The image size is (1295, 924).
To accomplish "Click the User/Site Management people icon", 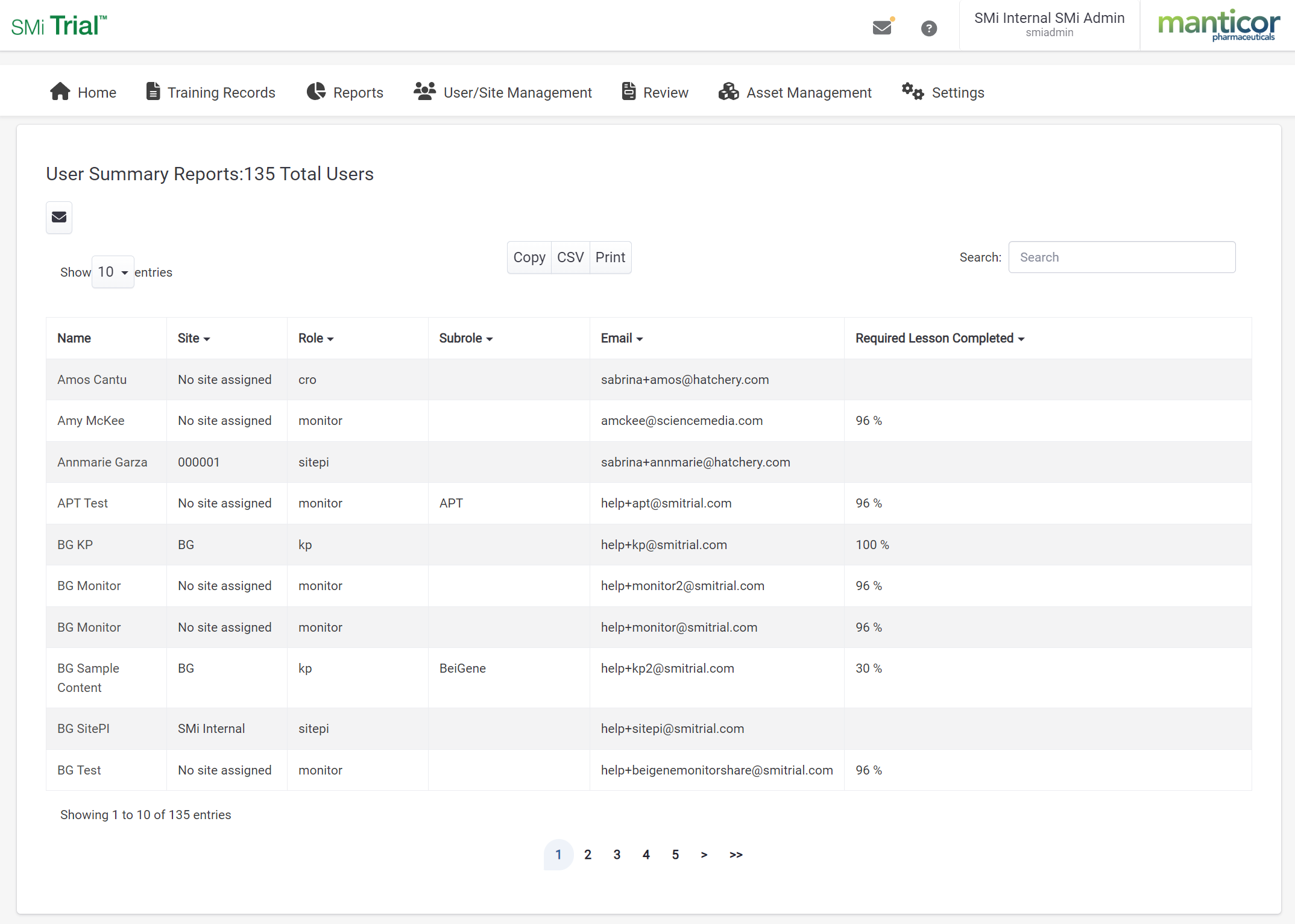I will [424, 92].
